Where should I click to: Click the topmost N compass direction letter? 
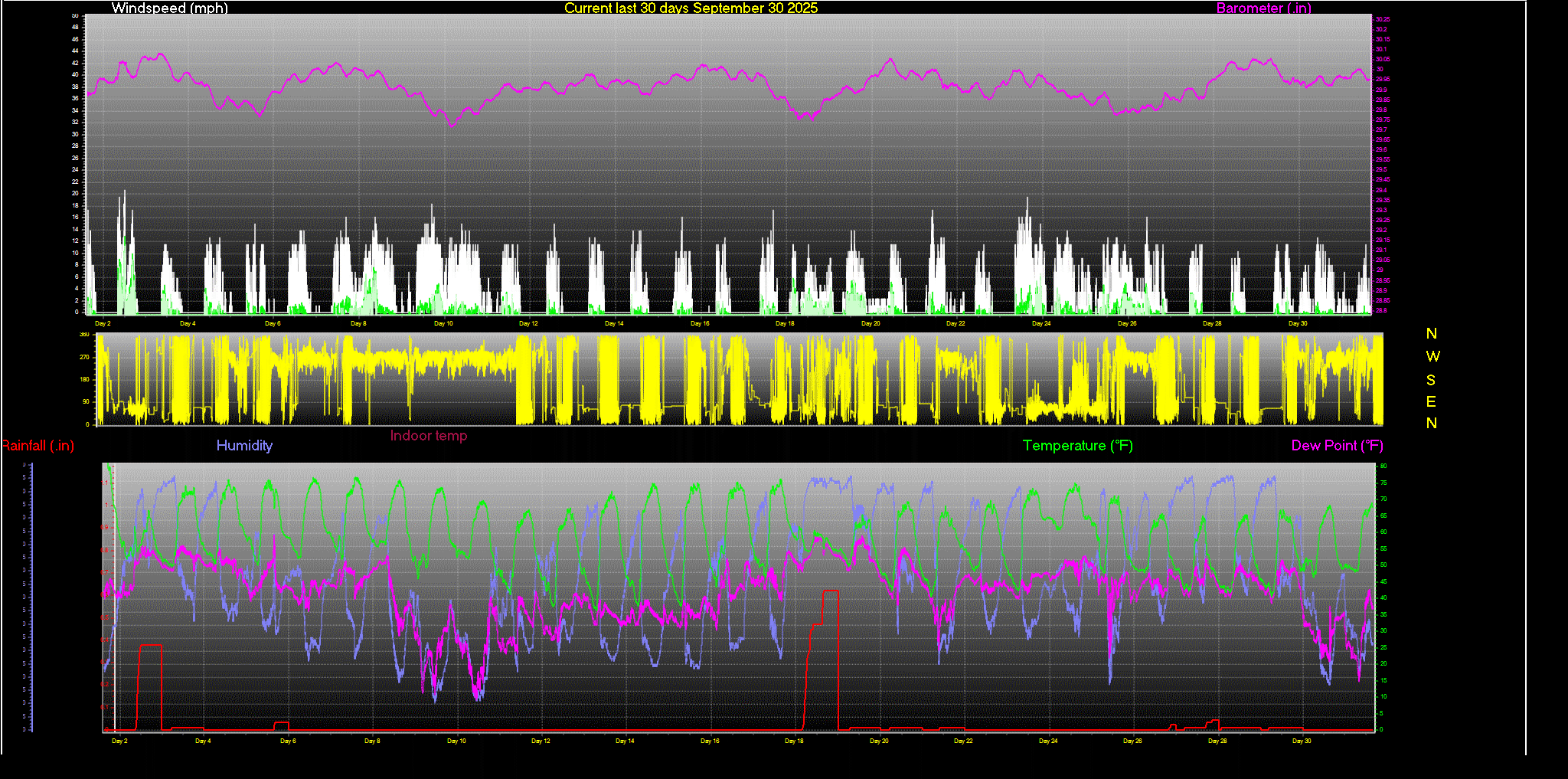[x=1431, y=334]
